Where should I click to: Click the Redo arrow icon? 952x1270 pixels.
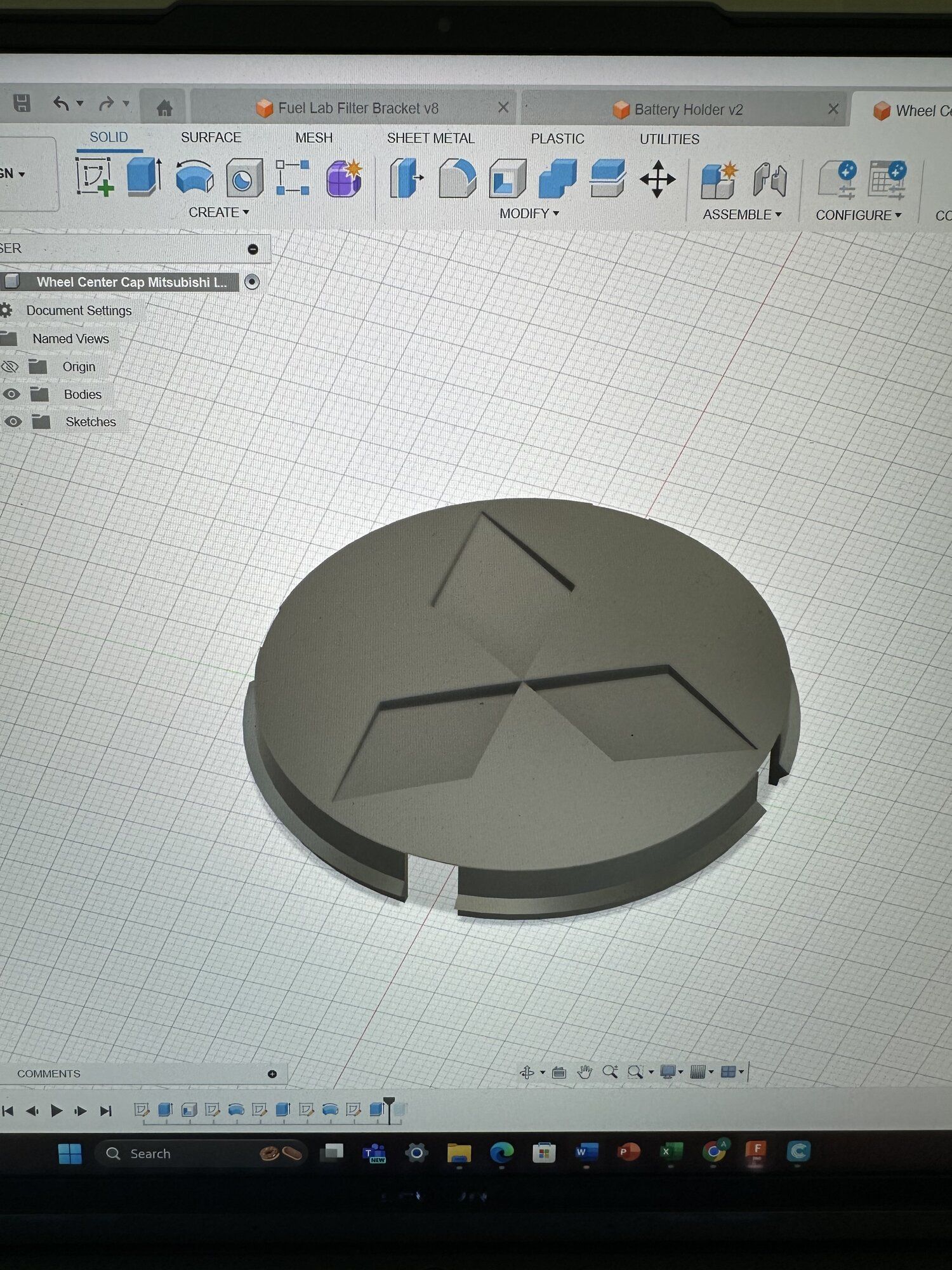(x=106, y=104)
